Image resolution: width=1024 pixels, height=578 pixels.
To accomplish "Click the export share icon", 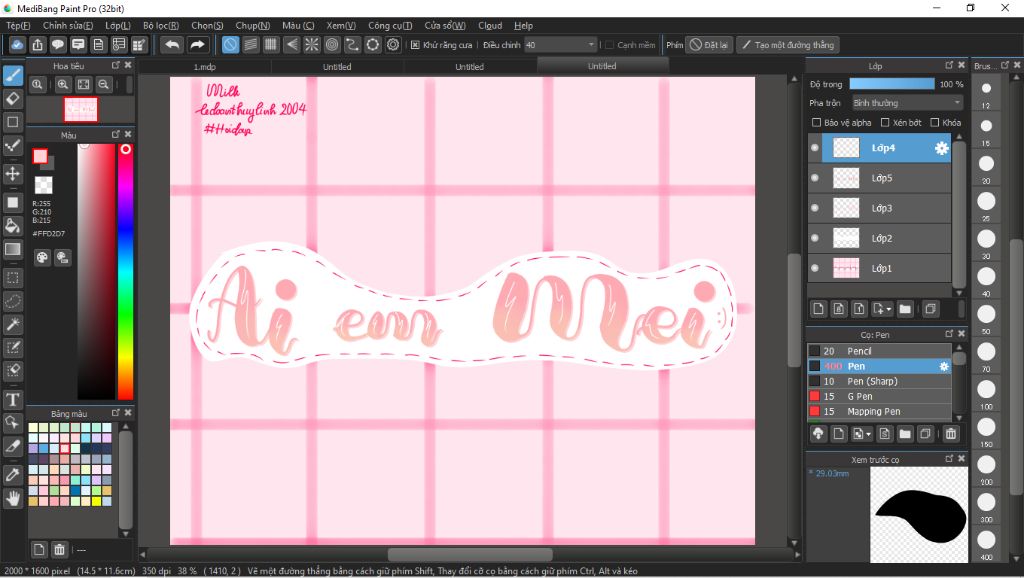I will click(37, 44).
